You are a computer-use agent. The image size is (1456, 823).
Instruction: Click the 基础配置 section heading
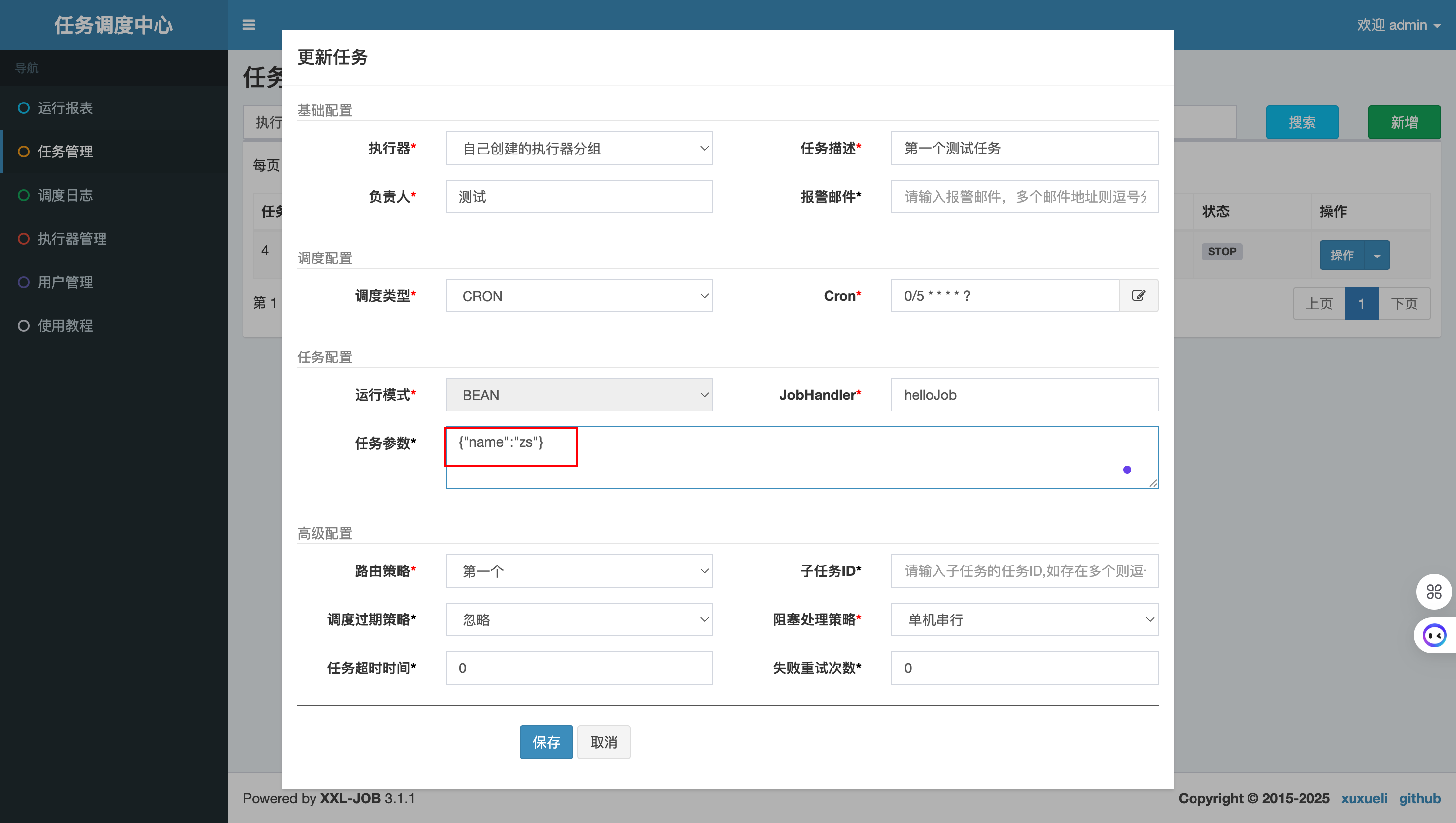coord(324,111)
